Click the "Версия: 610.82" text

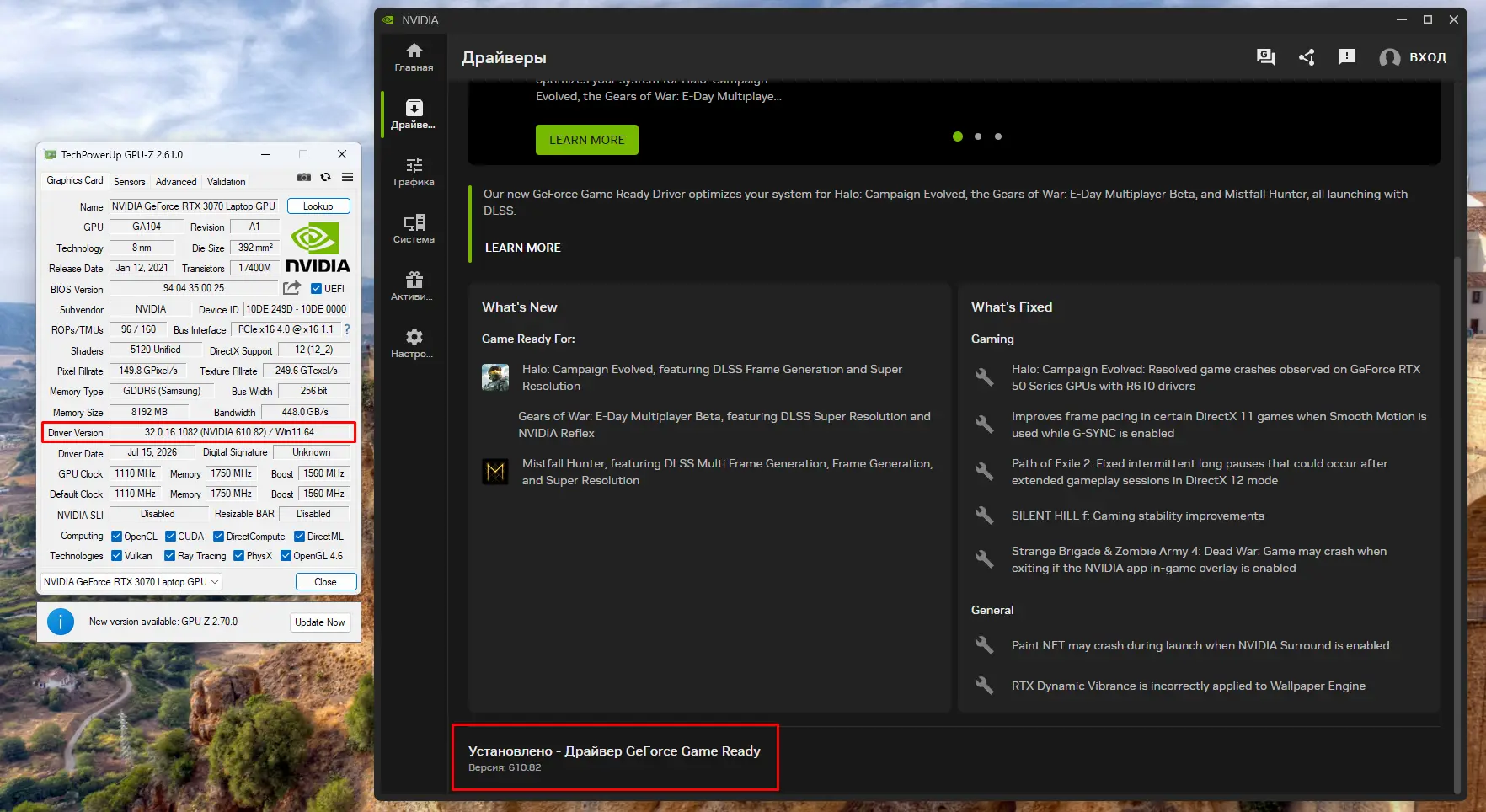click(x=505, y=767)
